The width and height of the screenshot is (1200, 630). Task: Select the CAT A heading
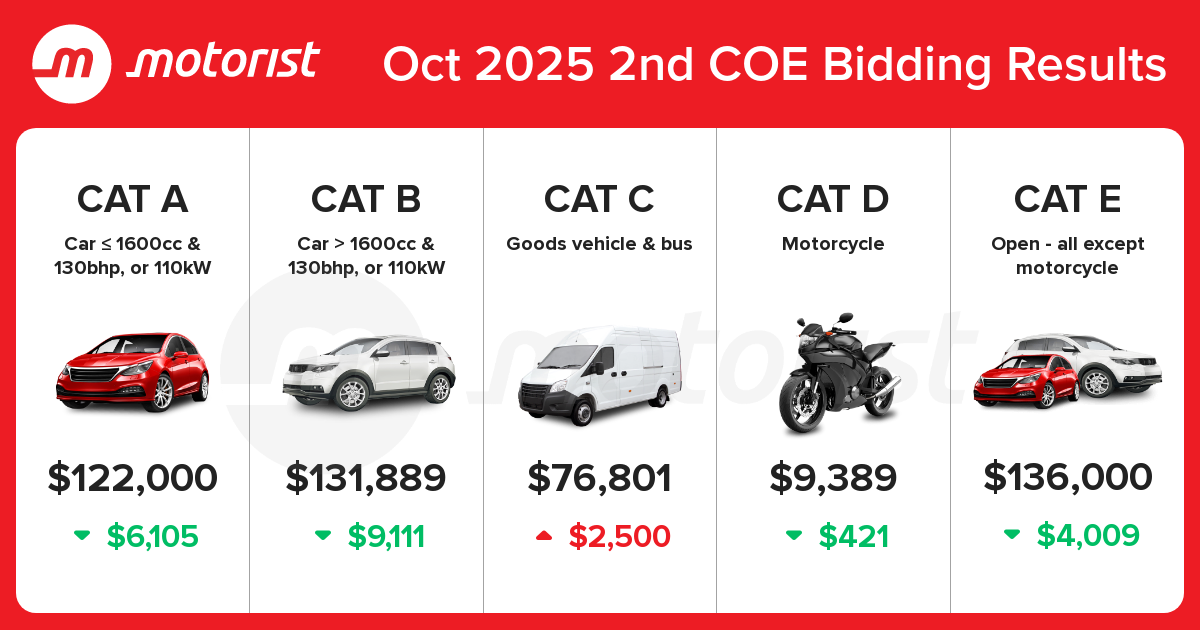pyautogui.click(x=132, y=199)
